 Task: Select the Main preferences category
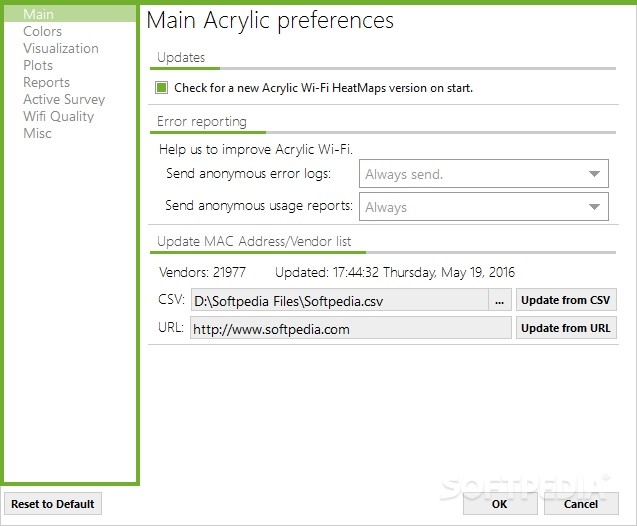tap(70, 14)
